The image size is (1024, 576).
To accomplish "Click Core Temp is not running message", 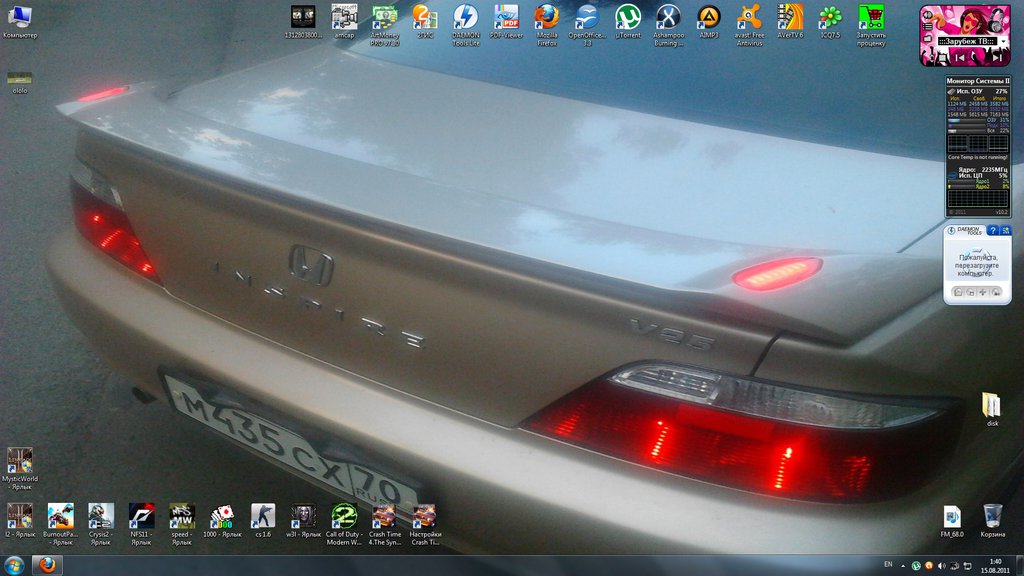I will click(978, 157).
